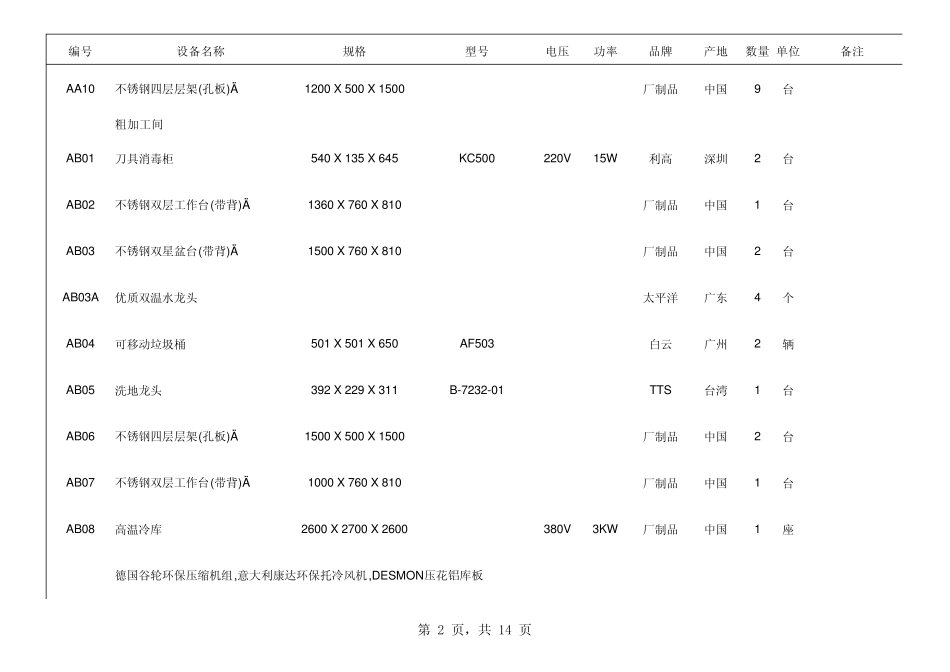950x672 pixels.
Task: Click spec 540 X 135 X 645
Action: click(354, 159)
